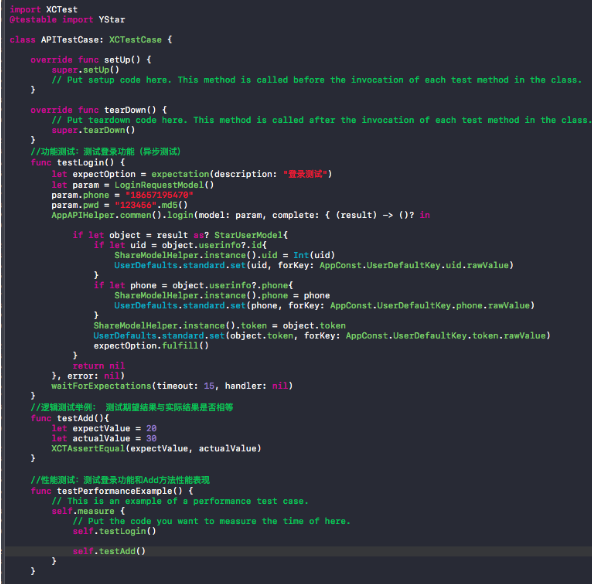Click the XCTestCase superclass reference
Image resolution: width=592 pixels, height=584 pixels.
click(x=135, y=40)
